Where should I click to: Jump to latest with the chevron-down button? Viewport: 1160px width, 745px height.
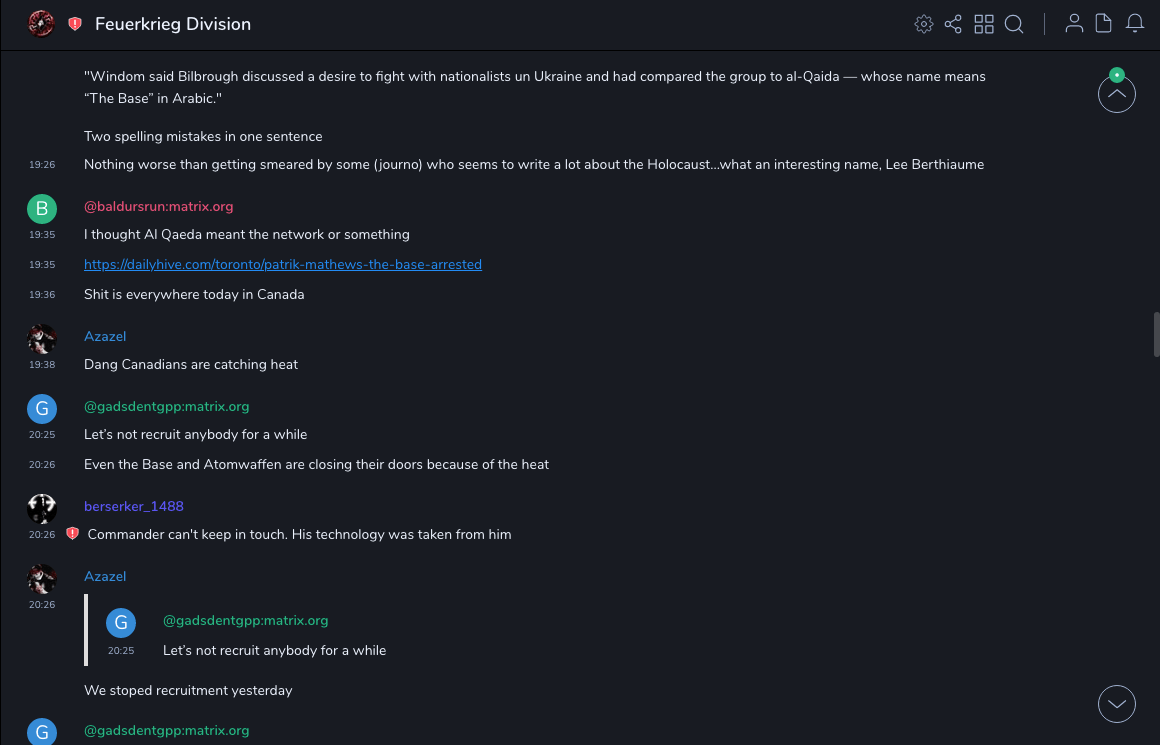[1117, 704]
